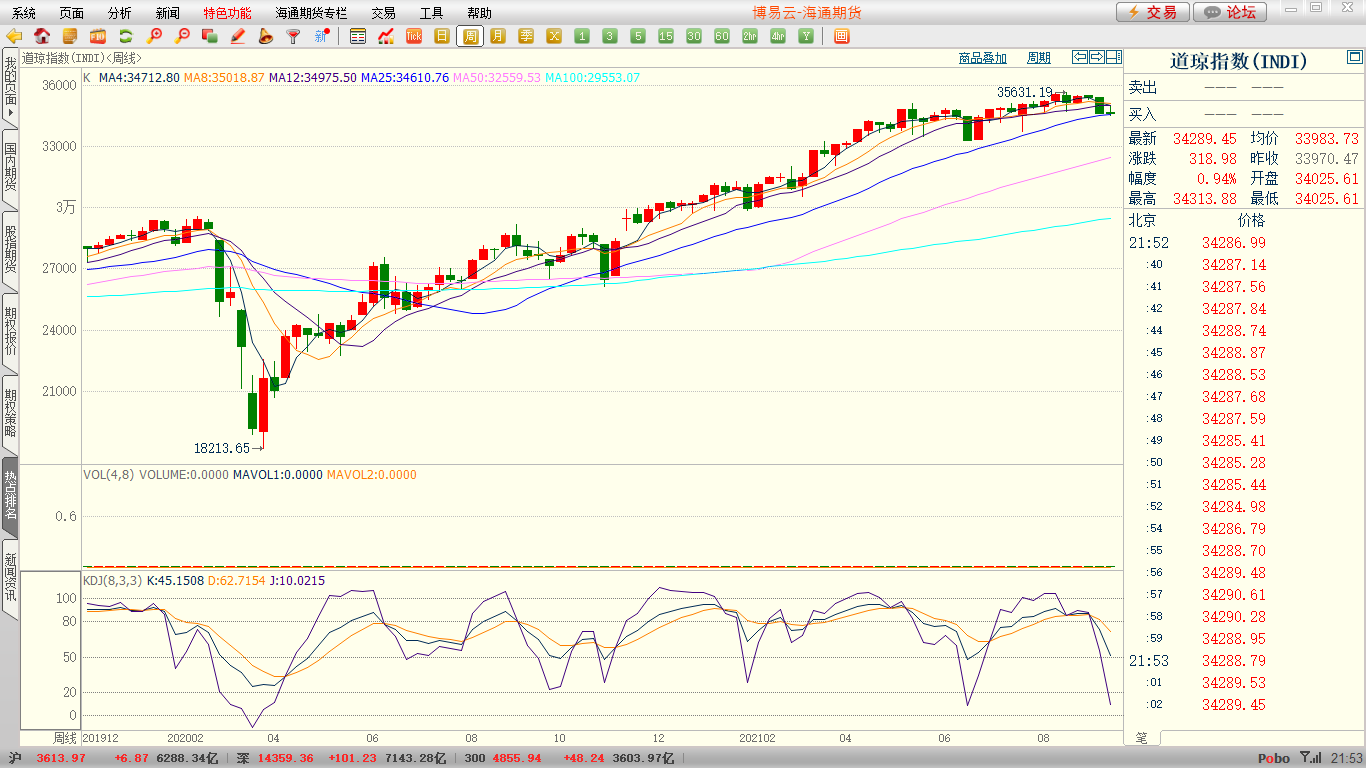1366x768 pixels.
Task: Click the 周期 link
Action: [1040, 58]
